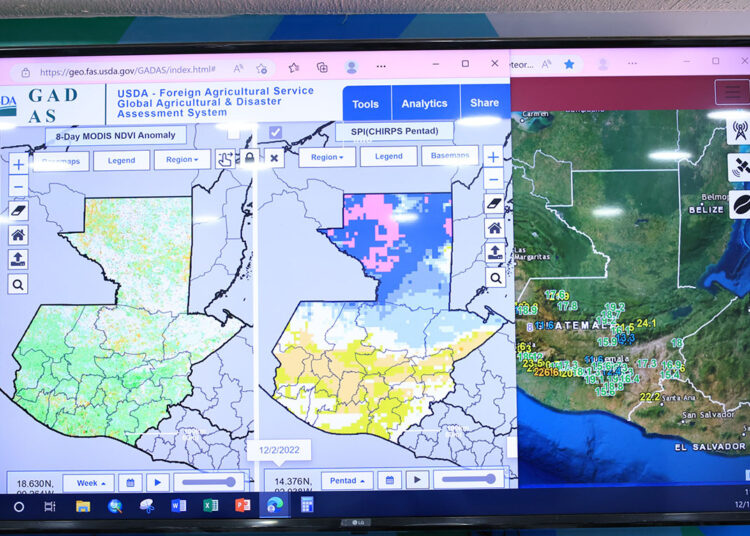750x536 pixels.
Task: Toggle the lock map sync icon
Action: pyautogui.click(x=249, y=158)
